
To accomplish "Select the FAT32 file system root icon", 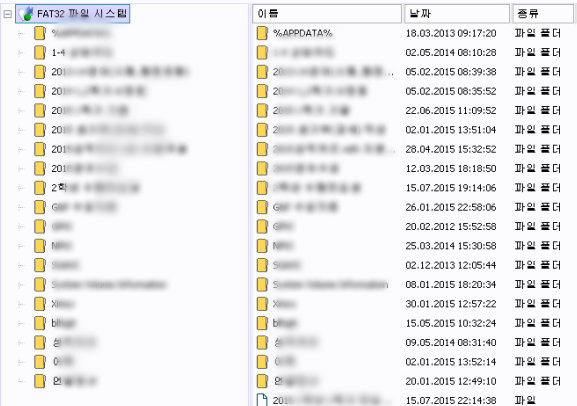I will coord(26,14).
